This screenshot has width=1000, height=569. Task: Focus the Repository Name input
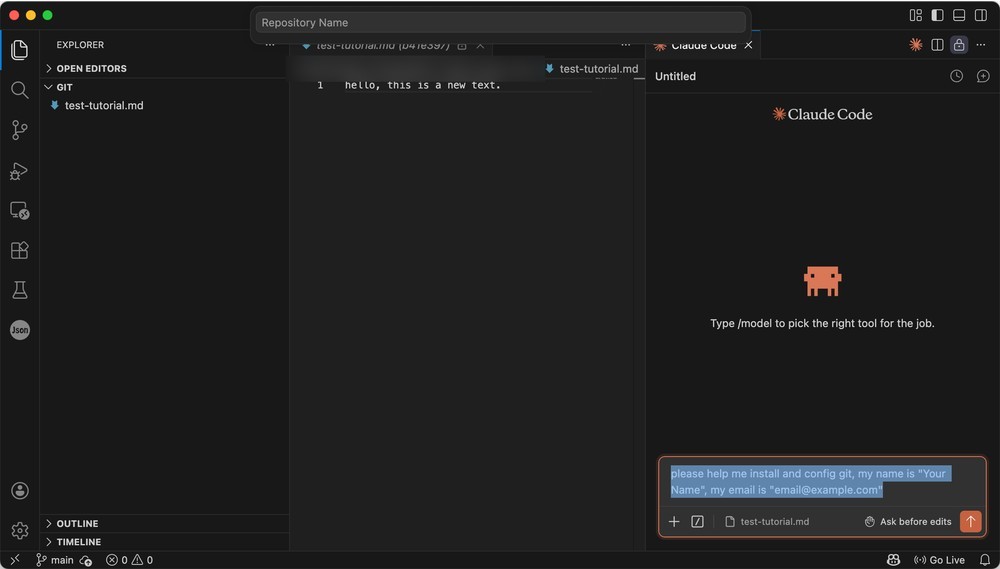(x=501, y=22)
